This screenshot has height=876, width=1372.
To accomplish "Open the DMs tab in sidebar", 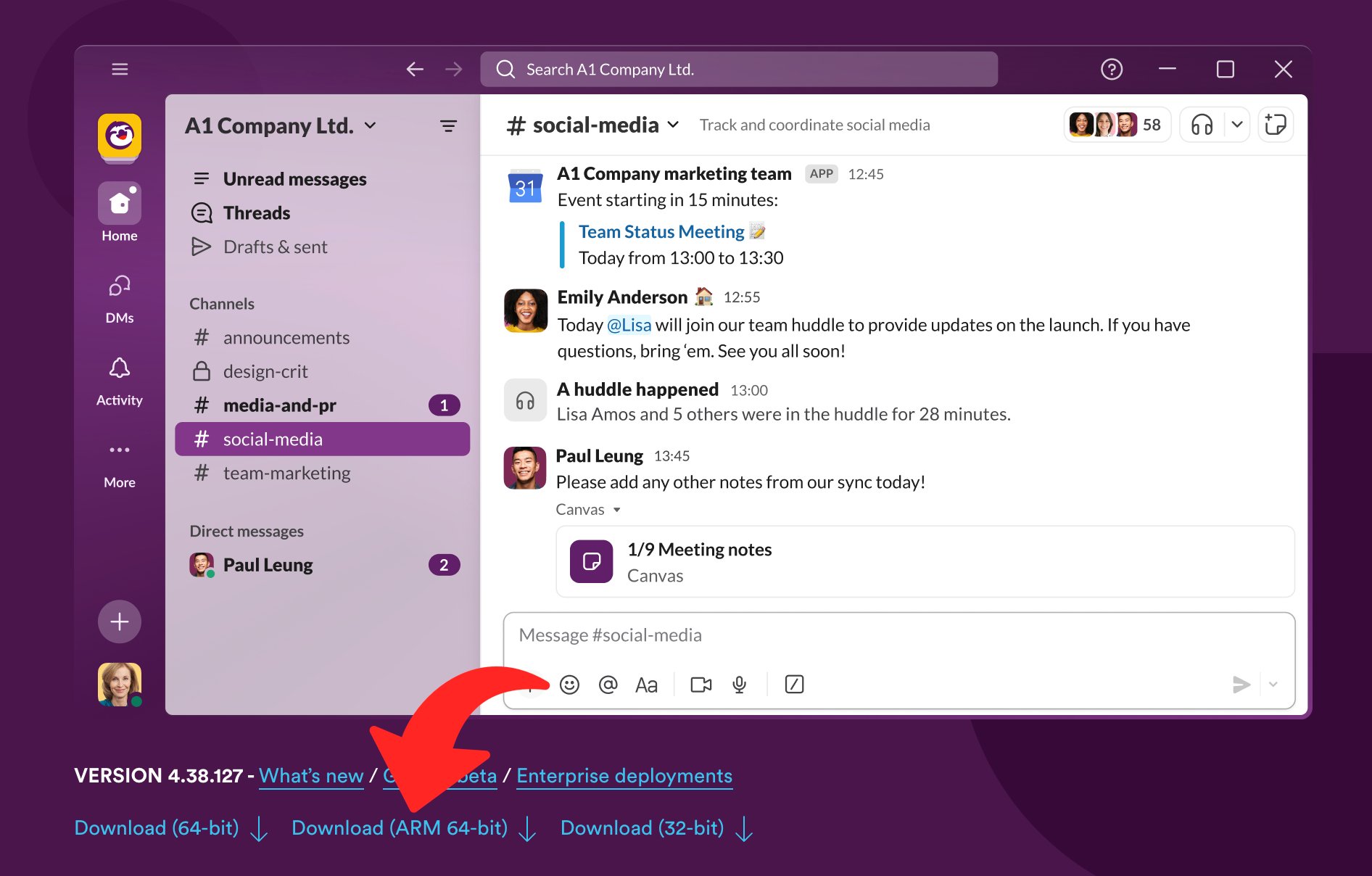I will click(x=120, y=299).
